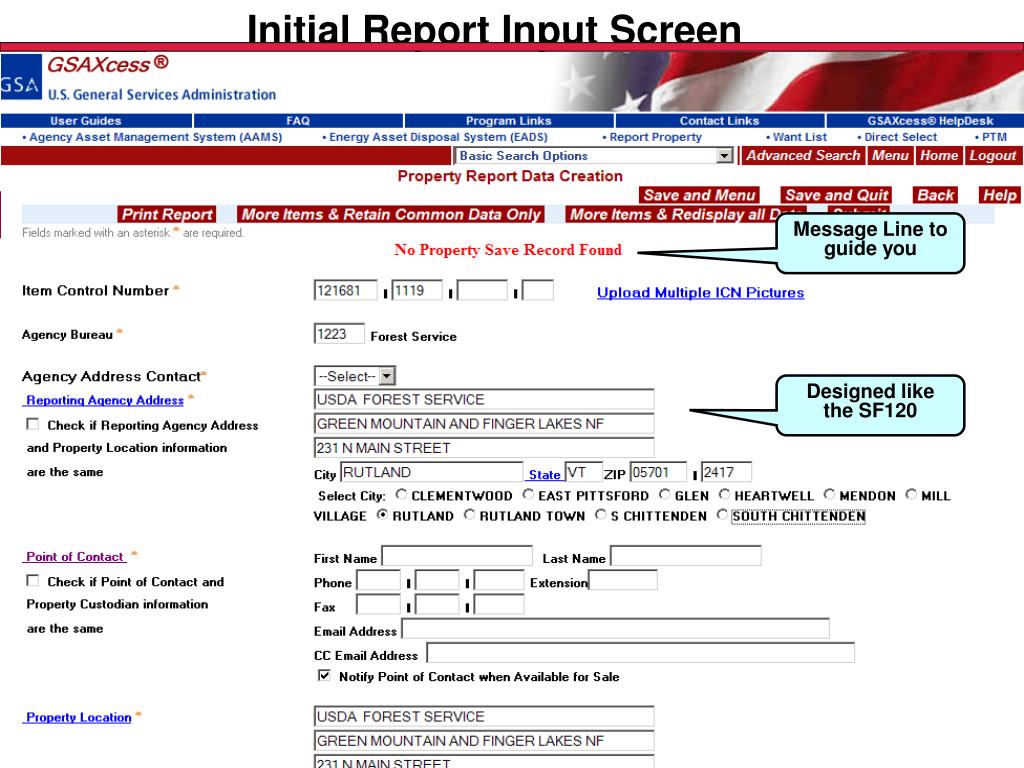Click the CC Email Address input field
This screenshot has height=768, width=1024.
click(641, 653)
